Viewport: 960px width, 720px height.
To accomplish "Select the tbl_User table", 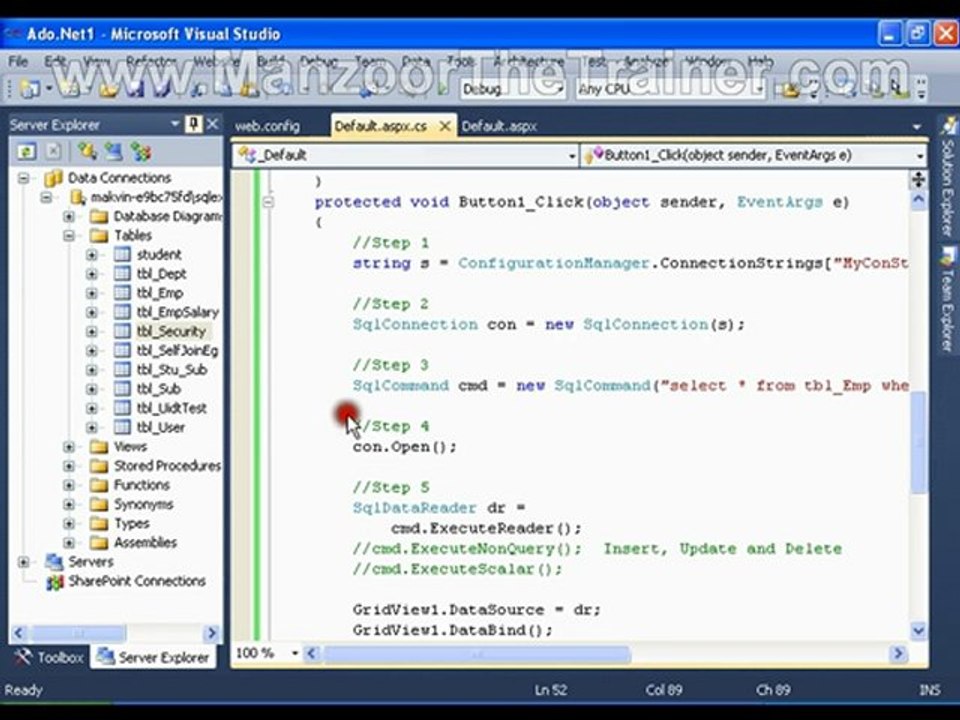I will [160, 427].
